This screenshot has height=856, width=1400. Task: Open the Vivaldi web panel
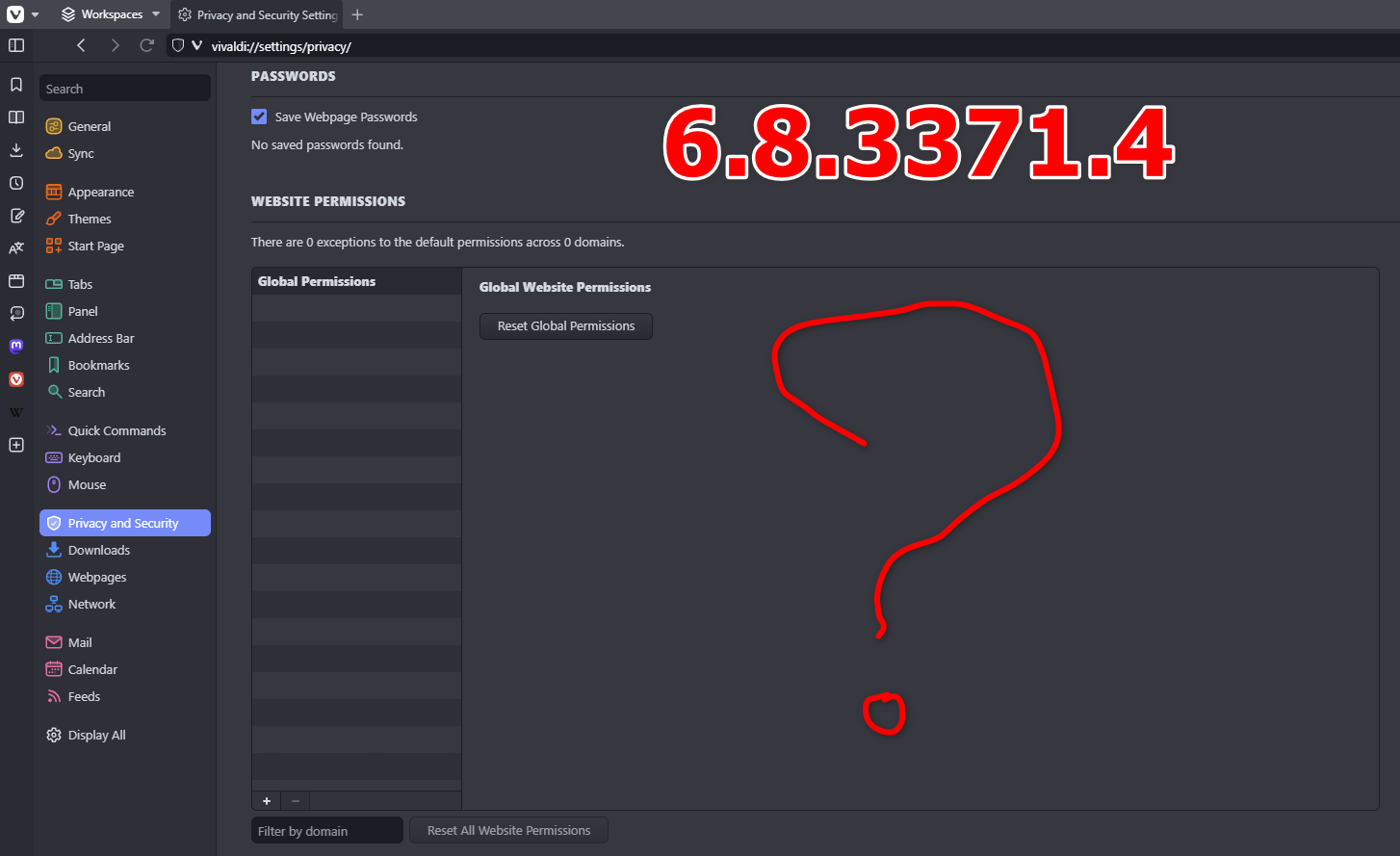[x=16, y=379]
